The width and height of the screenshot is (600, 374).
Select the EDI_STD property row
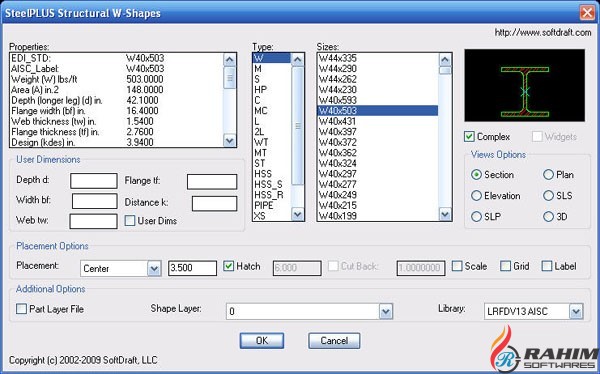coord(116,58)
